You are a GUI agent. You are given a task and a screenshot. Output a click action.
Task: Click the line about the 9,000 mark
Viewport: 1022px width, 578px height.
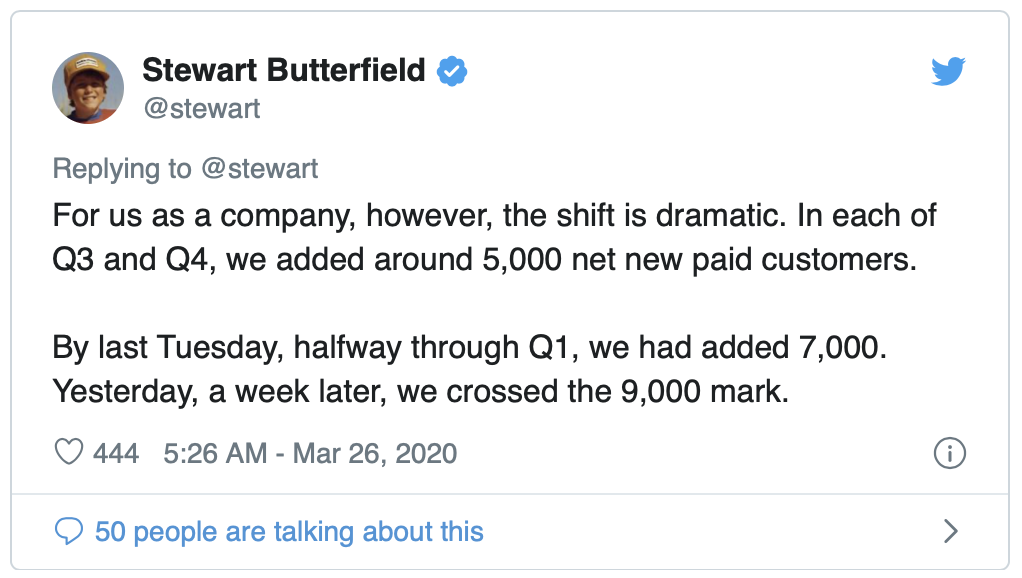click(x=421, y=391)
